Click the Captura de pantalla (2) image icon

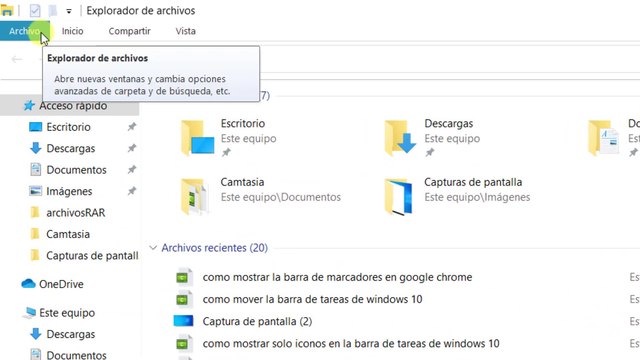point(183,321)
